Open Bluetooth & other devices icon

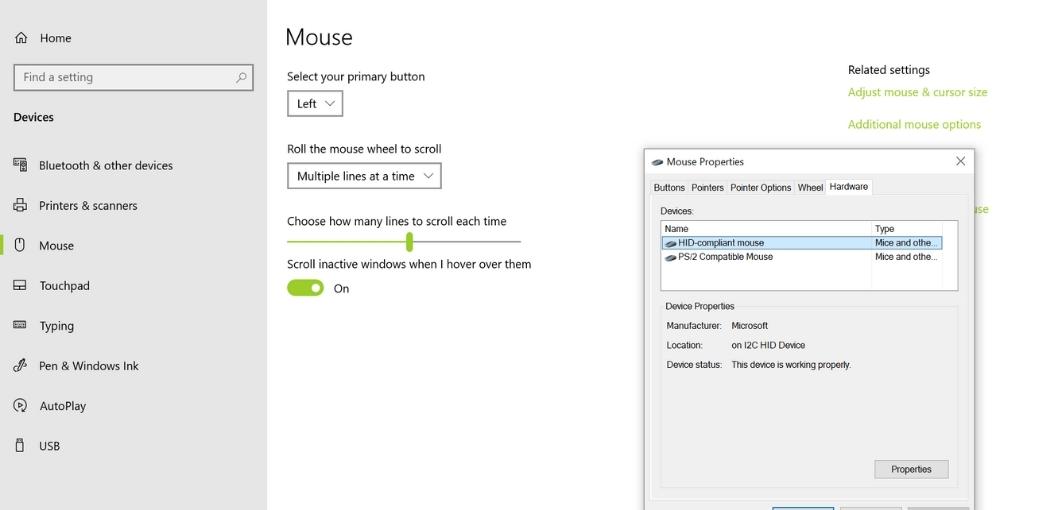[x=20, y=165]
